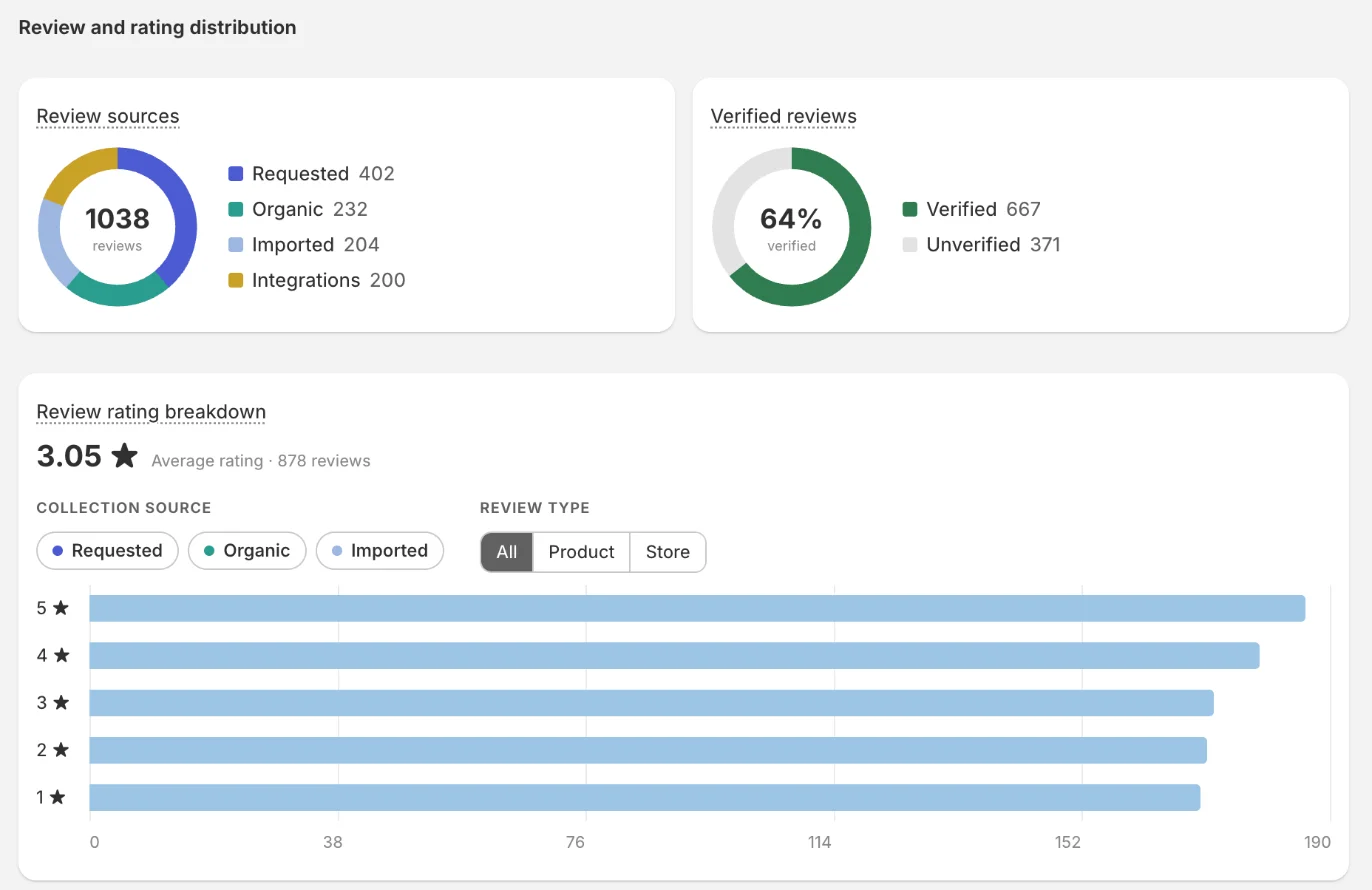Image resolution: width=1372 pixels, height=890 pixels.
Task: Select the All review type tab
Action: point(507,552)
